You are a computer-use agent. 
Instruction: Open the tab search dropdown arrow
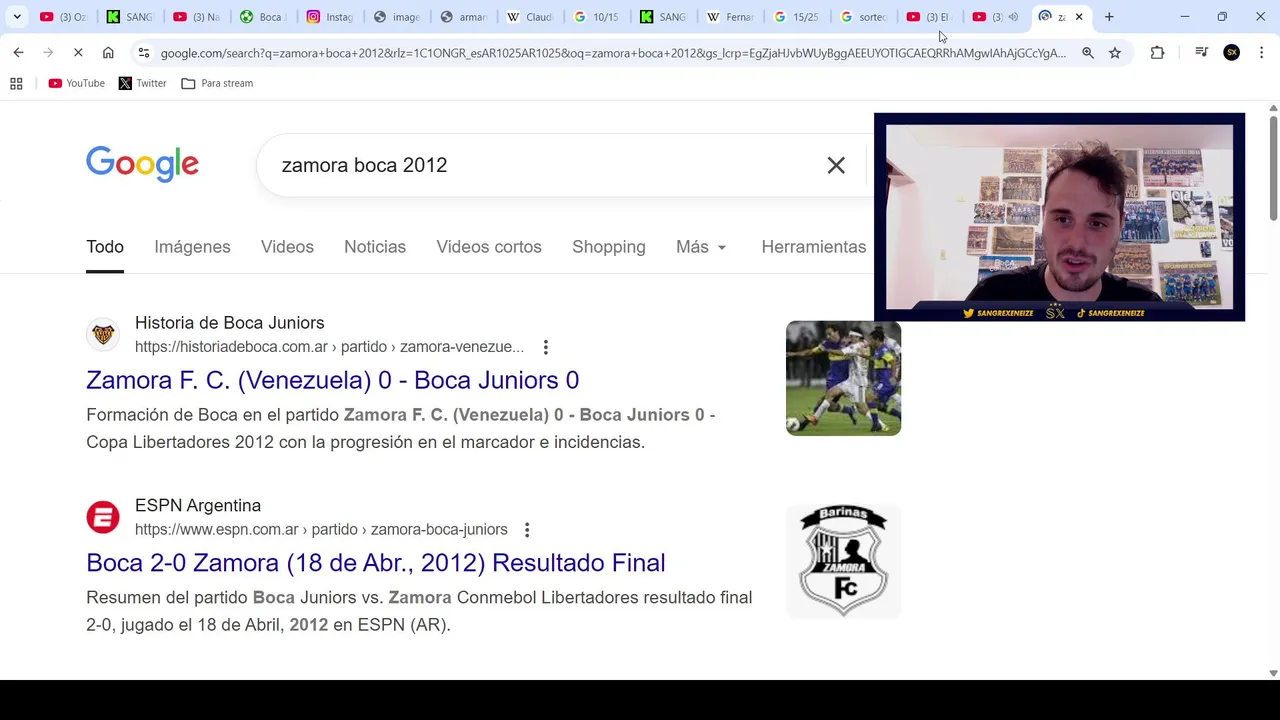pos(17,17)
